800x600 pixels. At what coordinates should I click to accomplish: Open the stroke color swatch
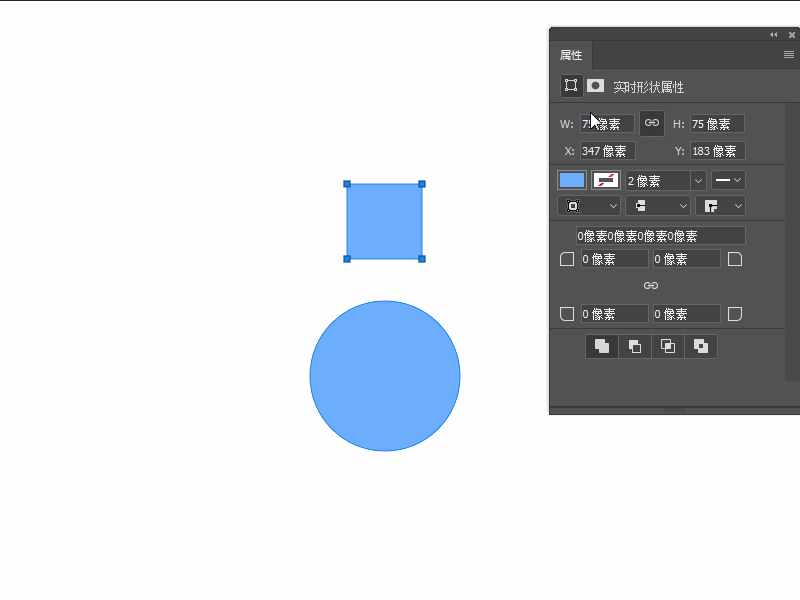tap(606, 180)
